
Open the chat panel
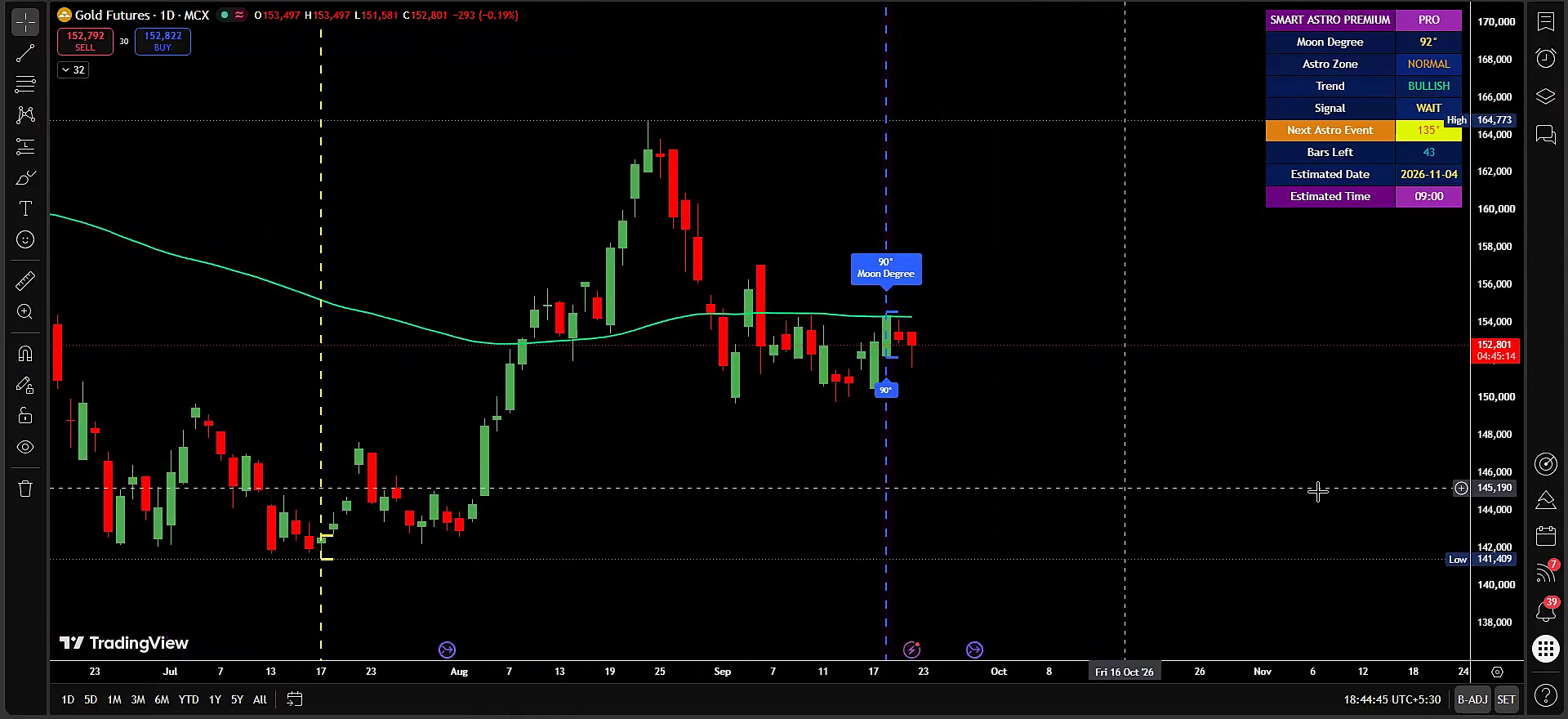(1545, 134)
